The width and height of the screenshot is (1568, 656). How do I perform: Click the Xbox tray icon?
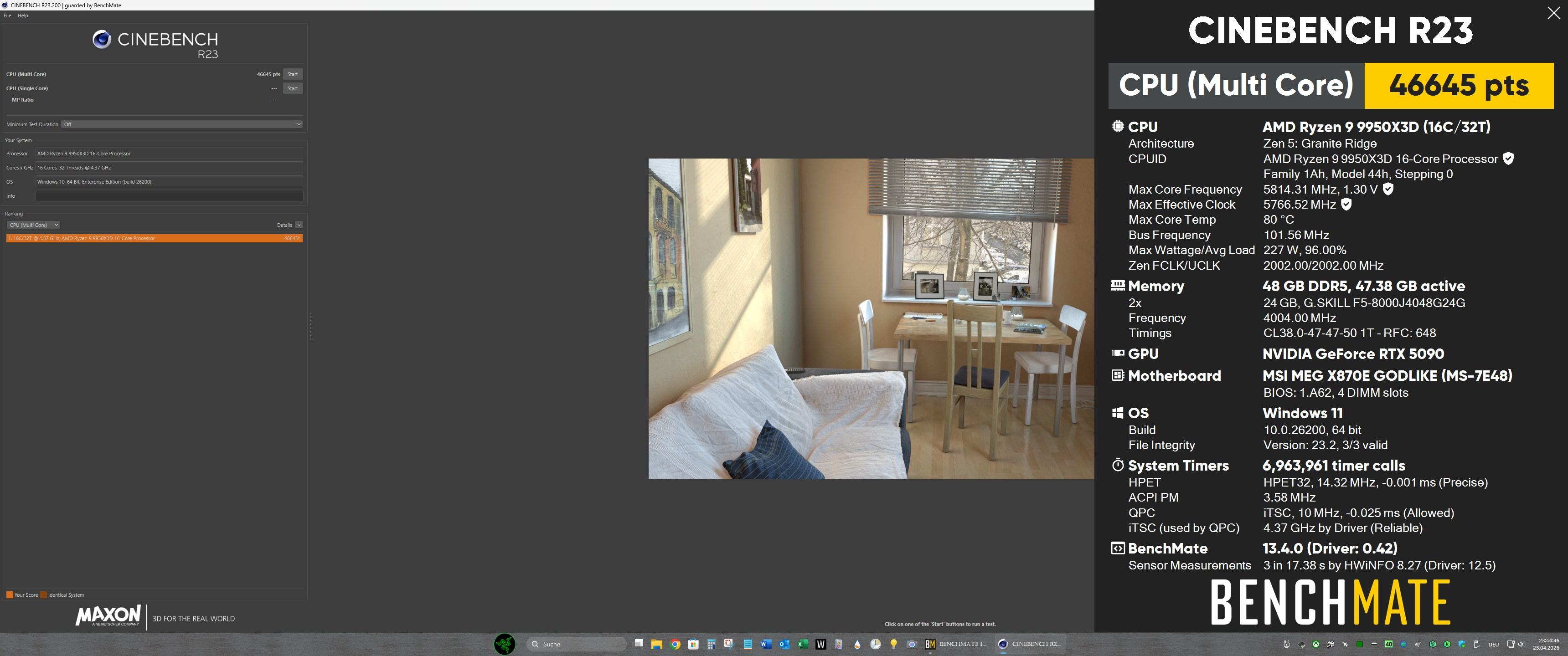point(1316,645)
